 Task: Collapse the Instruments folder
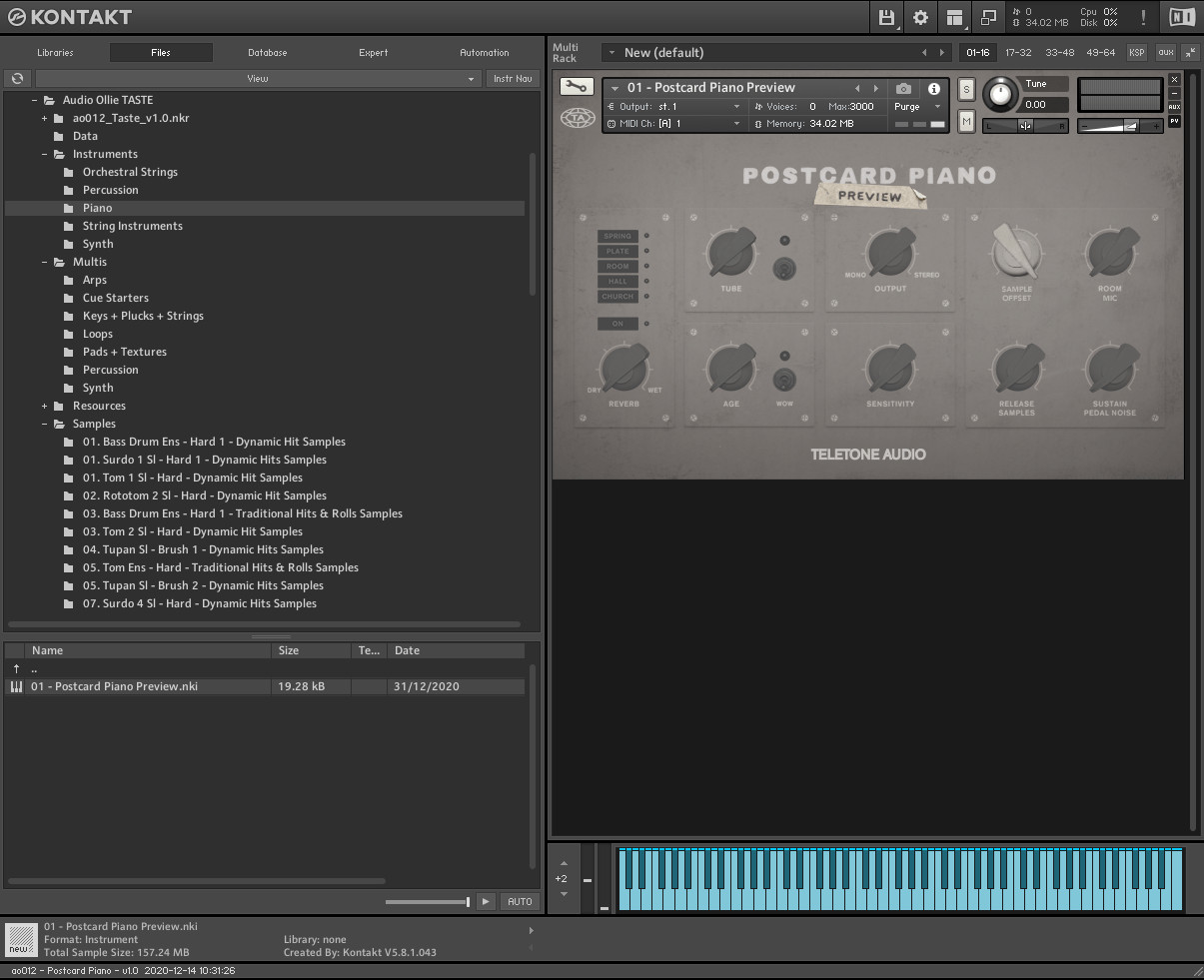pyautogui.click(x=44, y=154)
